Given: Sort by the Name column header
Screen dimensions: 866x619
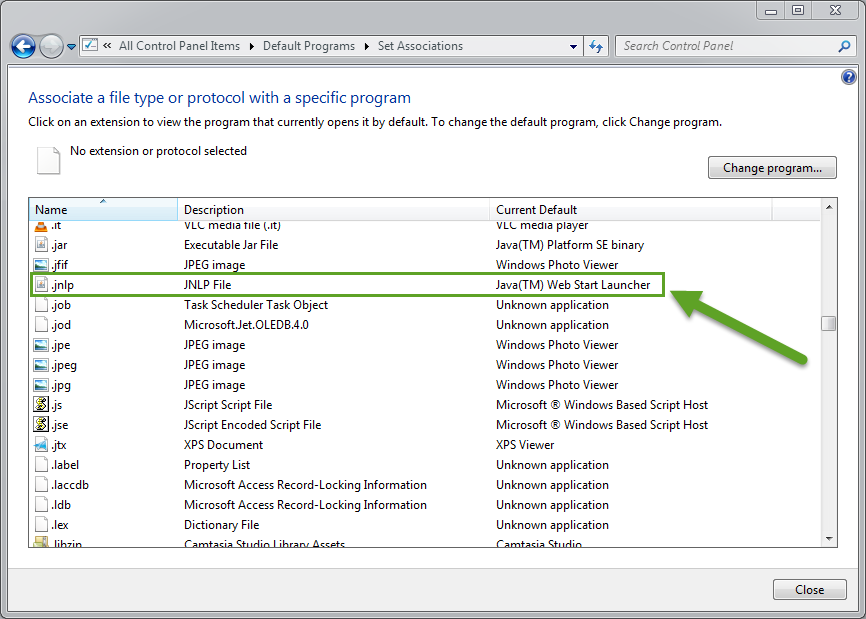Looking at the screenshot, I should [103, 210].
